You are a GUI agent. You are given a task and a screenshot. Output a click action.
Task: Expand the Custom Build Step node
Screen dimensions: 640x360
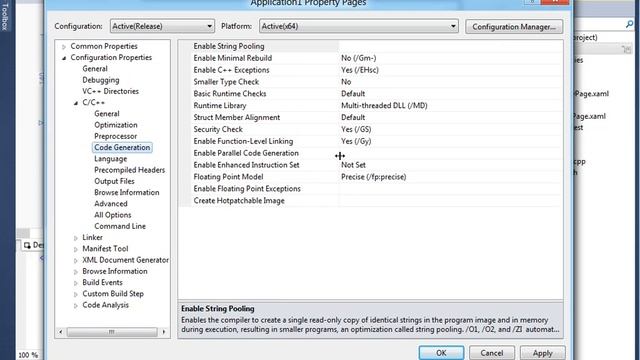76,294
